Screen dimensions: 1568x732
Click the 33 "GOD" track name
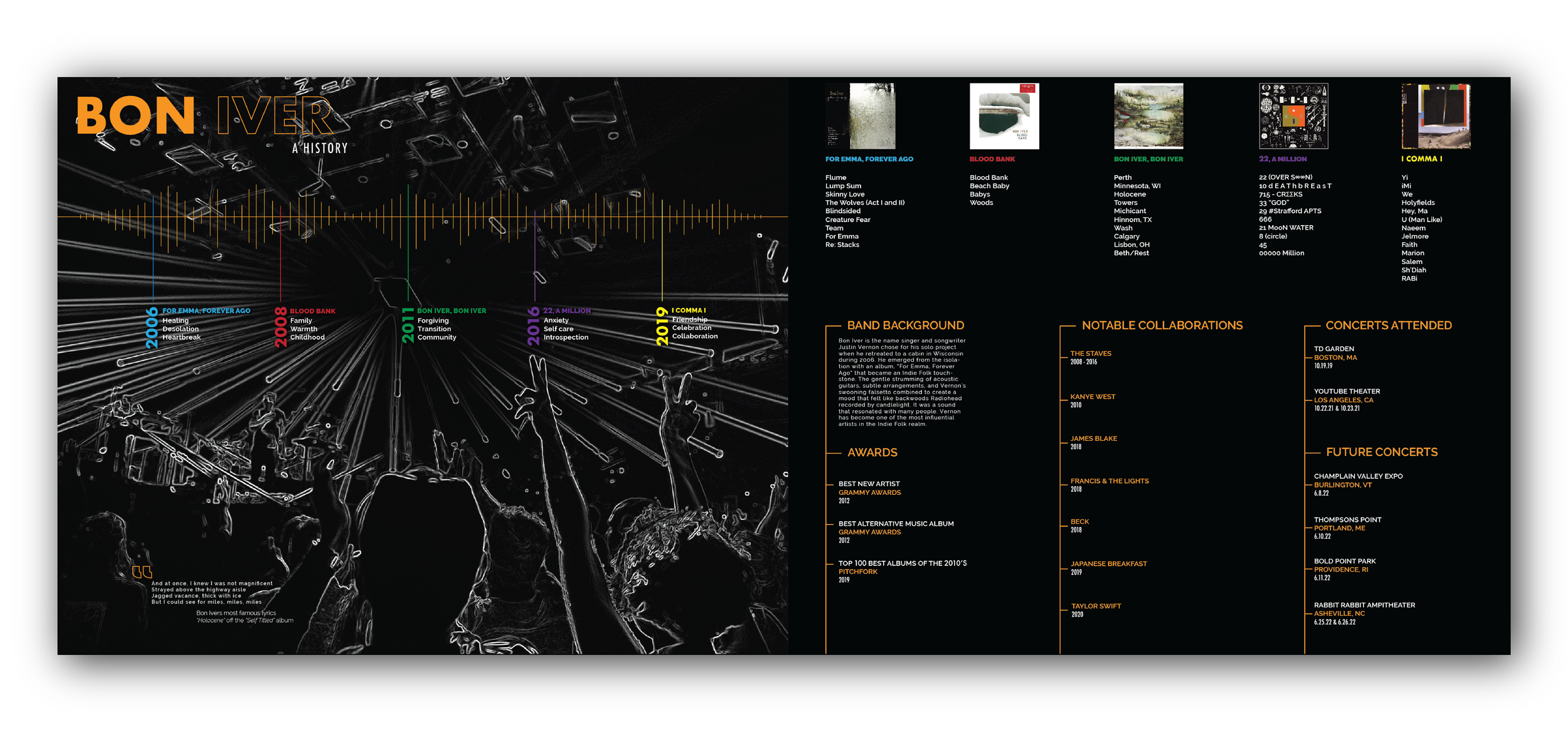(1273, 203)
